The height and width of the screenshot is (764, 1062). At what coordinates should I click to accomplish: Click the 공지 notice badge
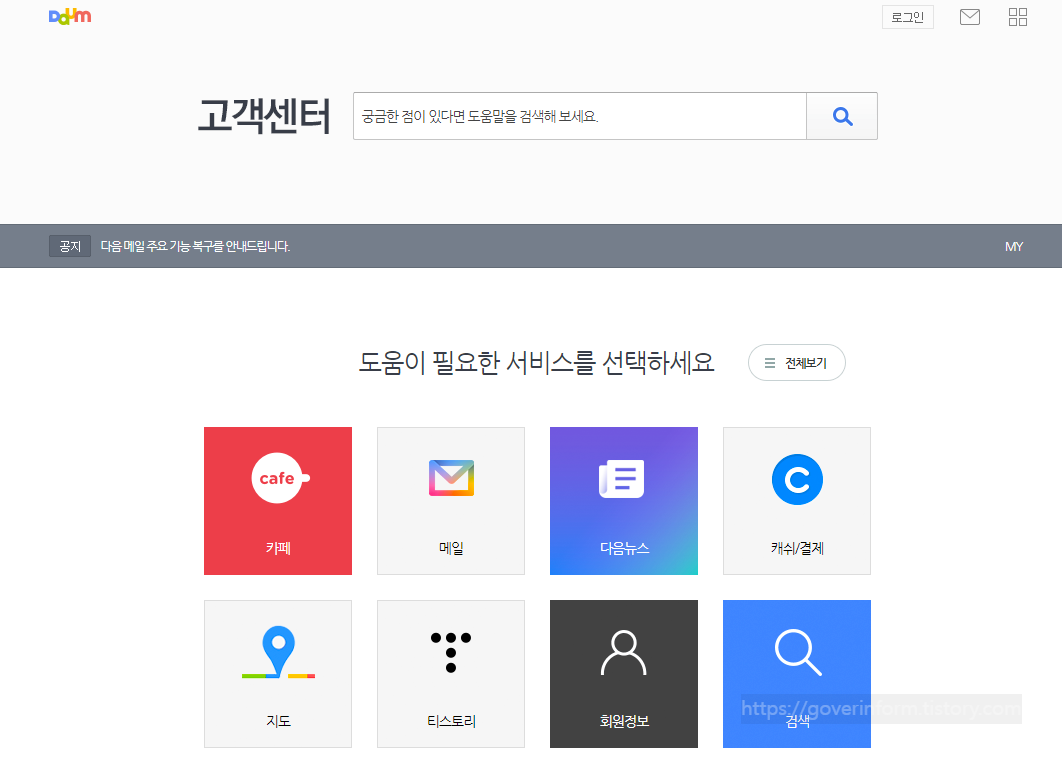point(70,247)
